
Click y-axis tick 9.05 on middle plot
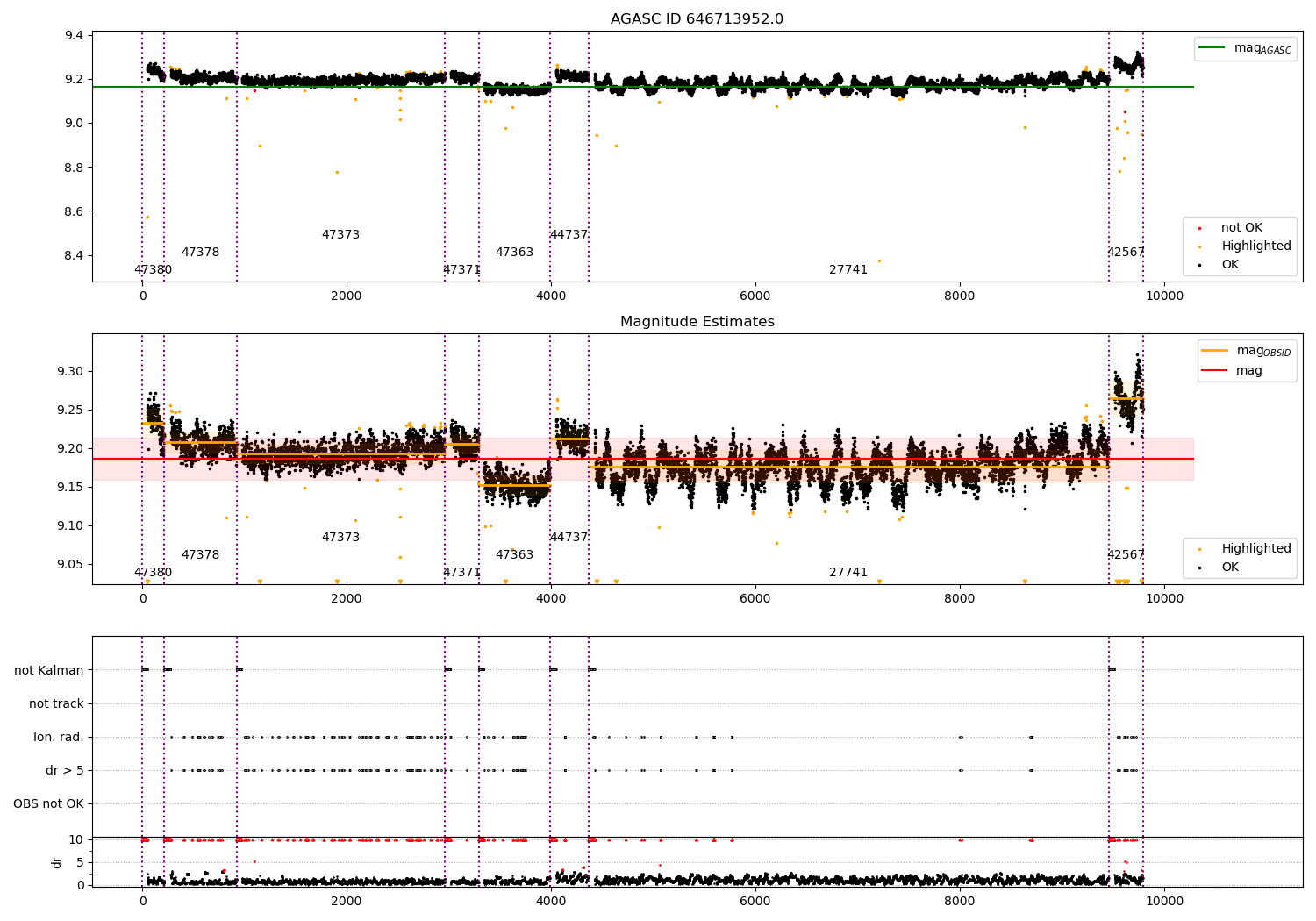pyautogui.click(x=70, y=565)
